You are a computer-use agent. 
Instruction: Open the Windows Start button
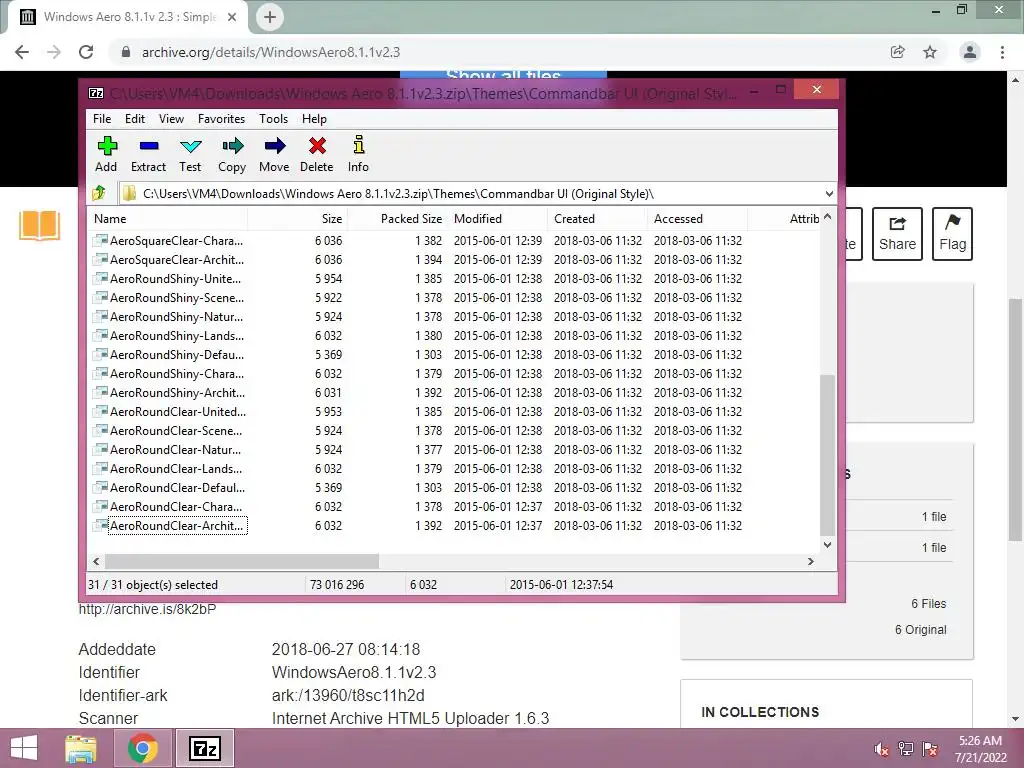point(24,748)
